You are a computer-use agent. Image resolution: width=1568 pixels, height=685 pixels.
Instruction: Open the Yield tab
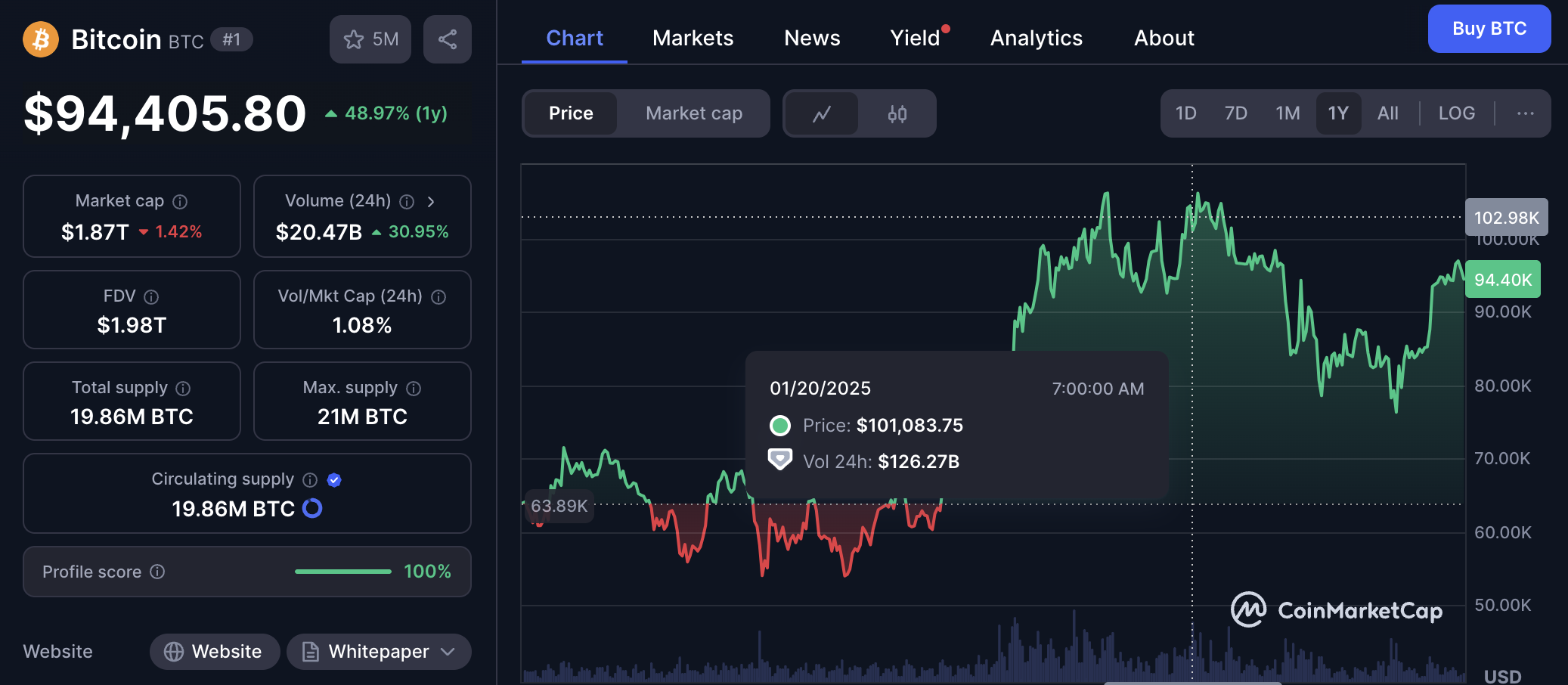tap(916, 38)
